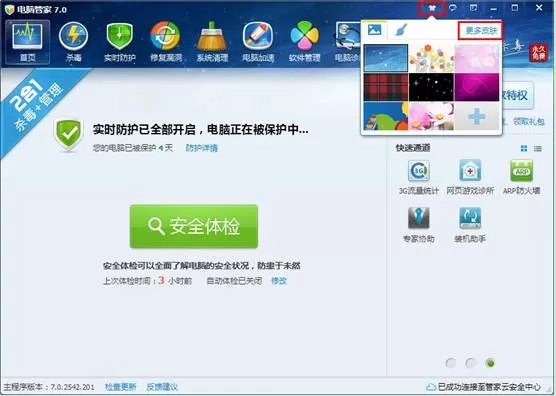Apply the magenta purple skin thumbnail
This screenshot has width=556, height=396.
tap(477, 87)
